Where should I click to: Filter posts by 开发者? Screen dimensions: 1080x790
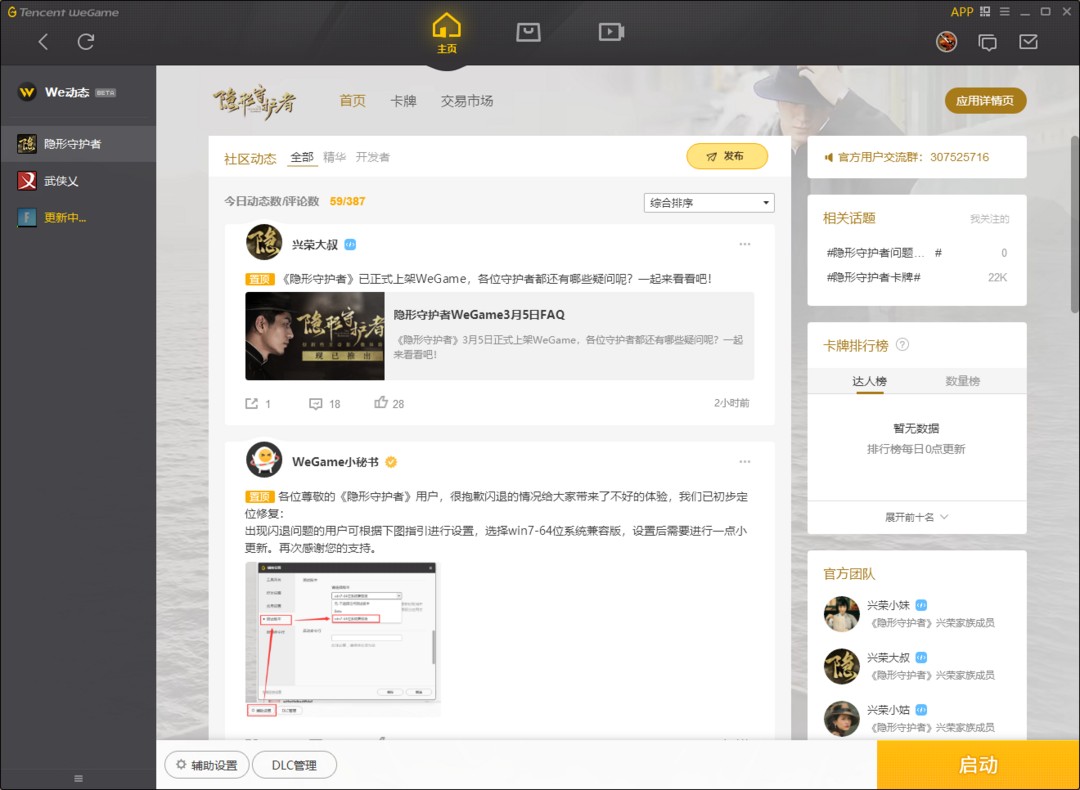coord(373,157)
